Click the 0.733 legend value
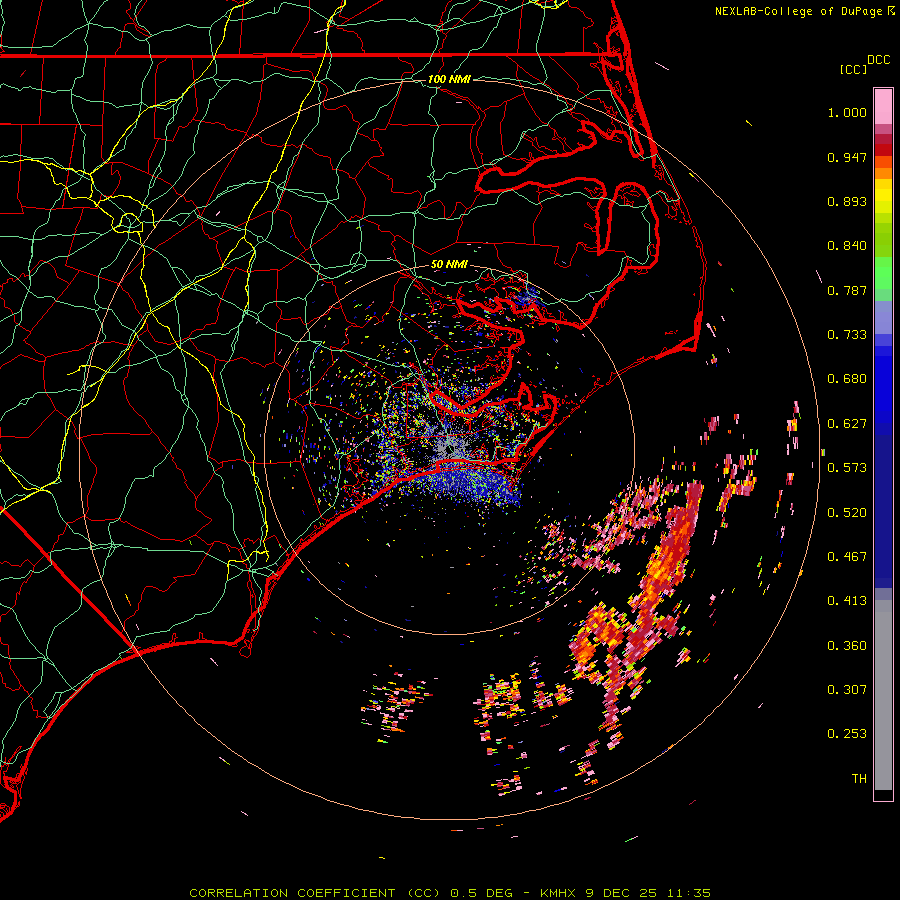 point(847,335)
